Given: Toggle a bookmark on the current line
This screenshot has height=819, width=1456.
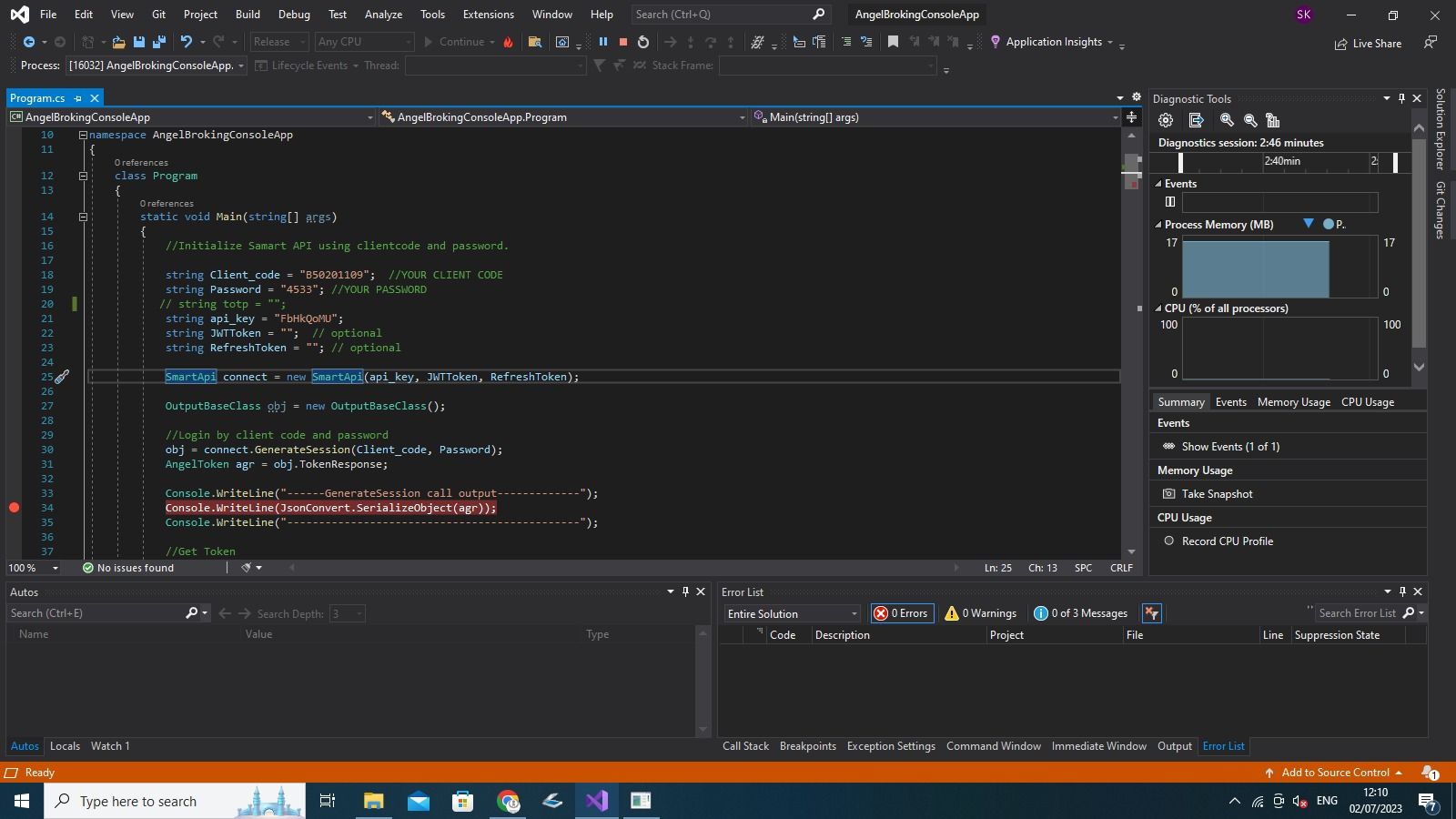Looking at the screenshot, I should coord(893,42).
